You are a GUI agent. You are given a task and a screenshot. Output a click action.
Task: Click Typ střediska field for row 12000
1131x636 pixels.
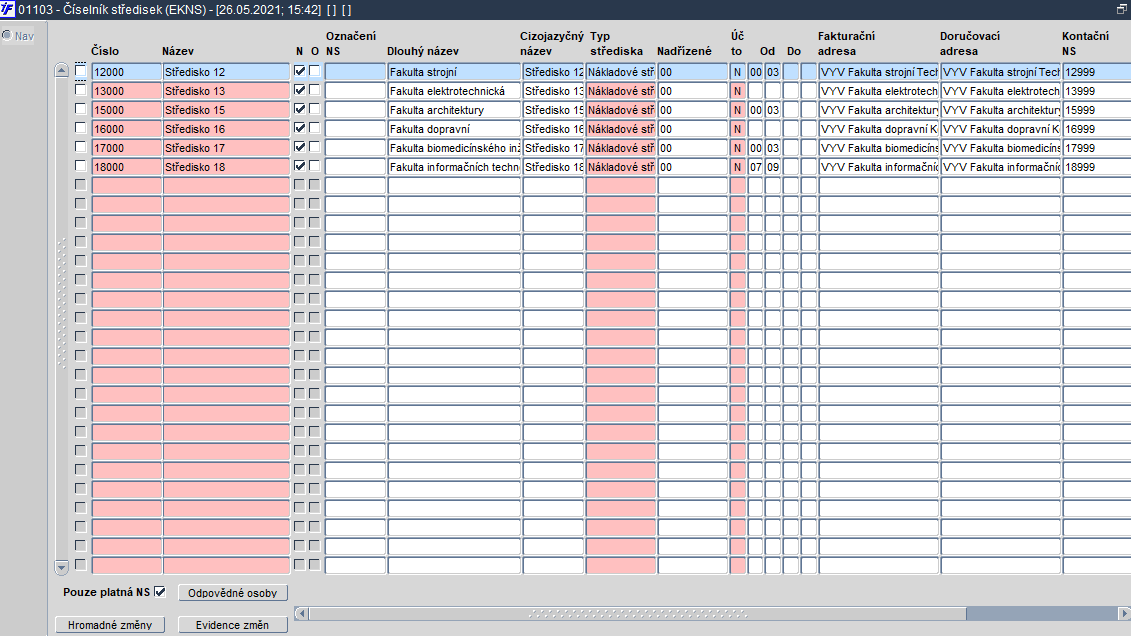pos(620,71)
